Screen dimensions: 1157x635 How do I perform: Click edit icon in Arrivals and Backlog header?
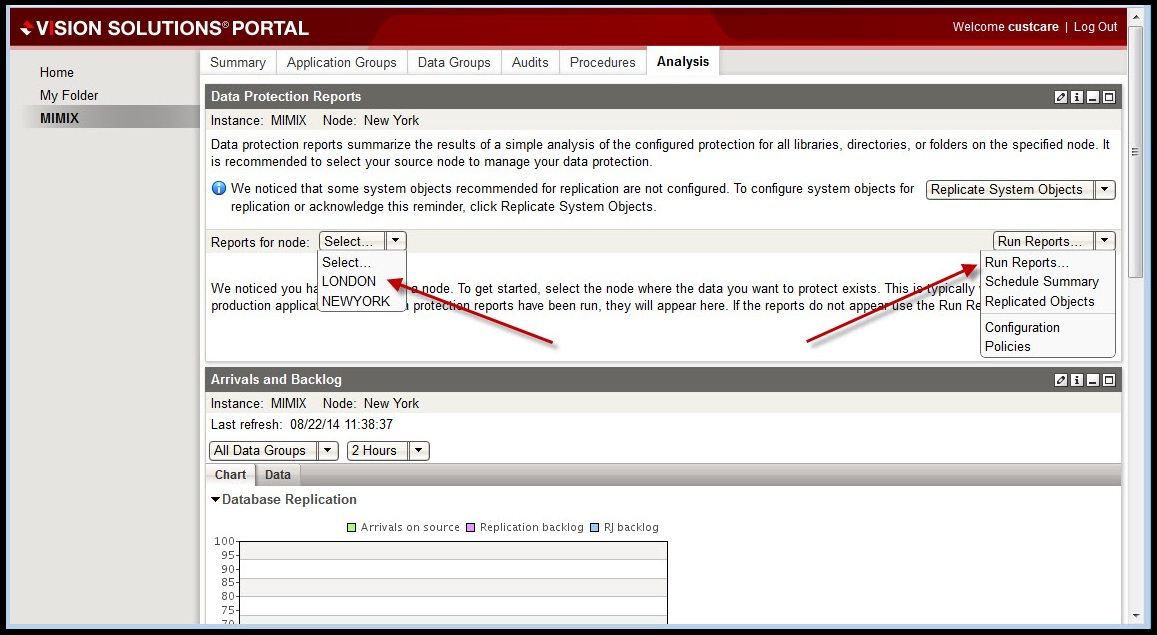pyautogui.click(x=1061, y=380)
